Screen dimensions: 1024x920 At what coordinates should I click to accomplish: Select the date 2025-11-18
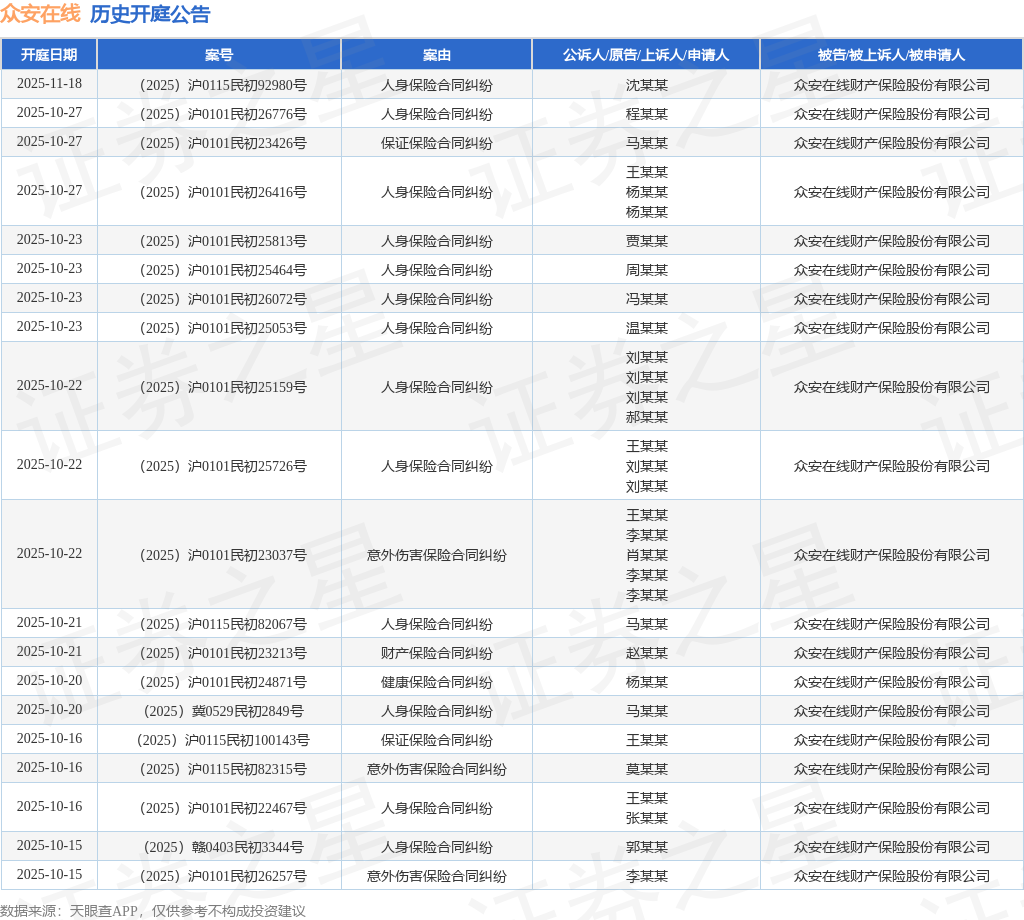pos(49,84)
